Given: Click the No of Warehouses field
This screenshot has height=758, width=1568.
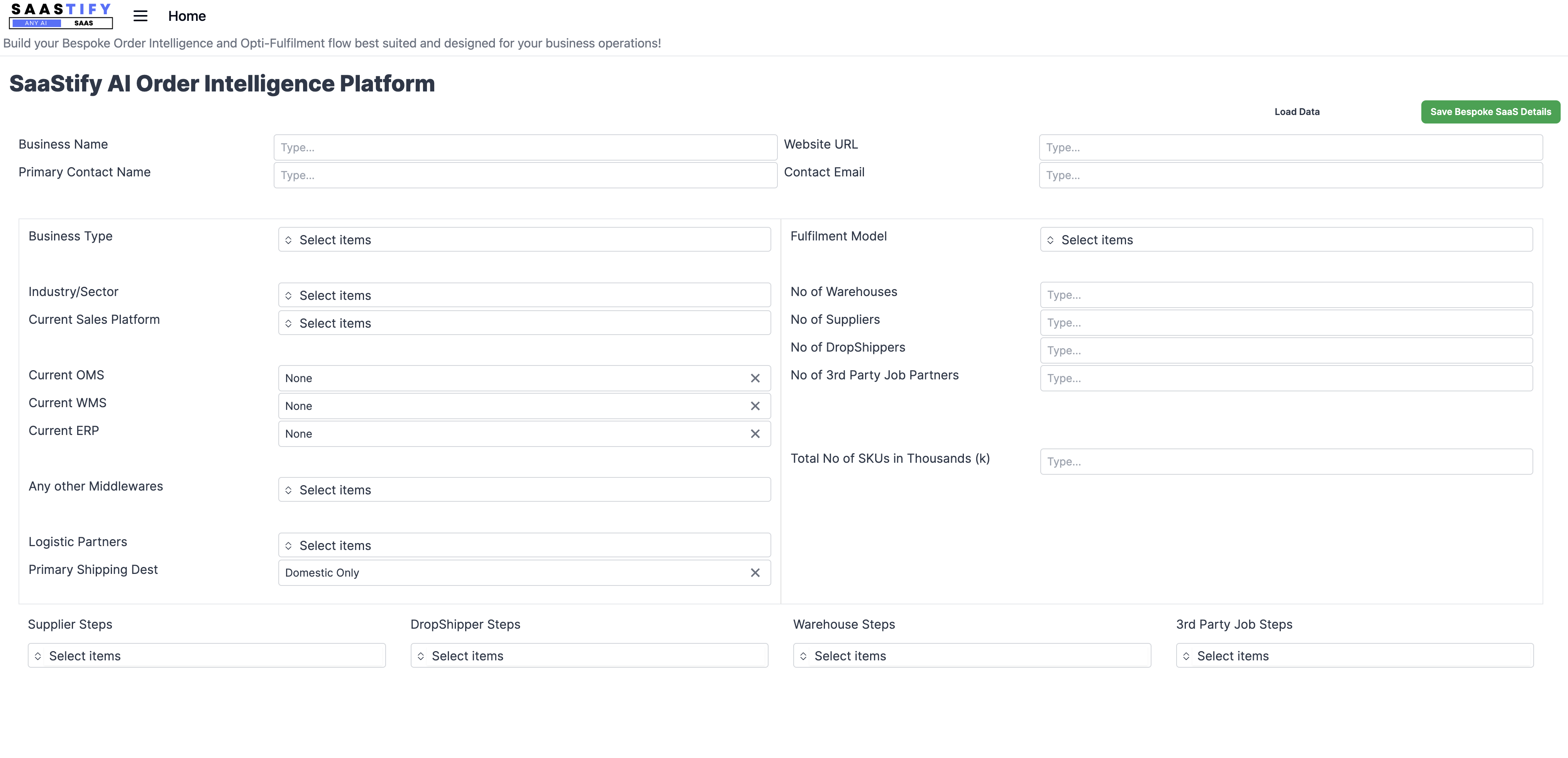Looking at the screenshot, I should [x=1285, y=295].
